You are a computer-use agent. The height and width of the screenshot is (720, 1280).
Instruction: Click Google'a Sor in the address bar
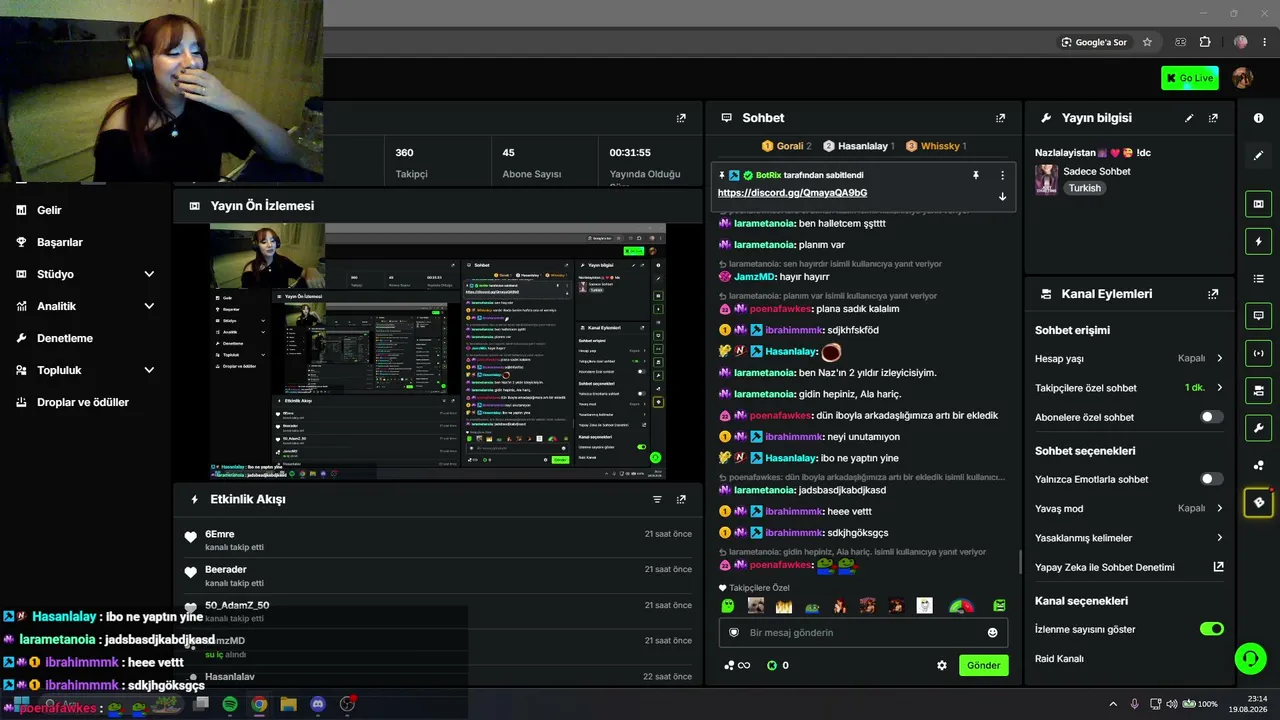(1094, 42)
